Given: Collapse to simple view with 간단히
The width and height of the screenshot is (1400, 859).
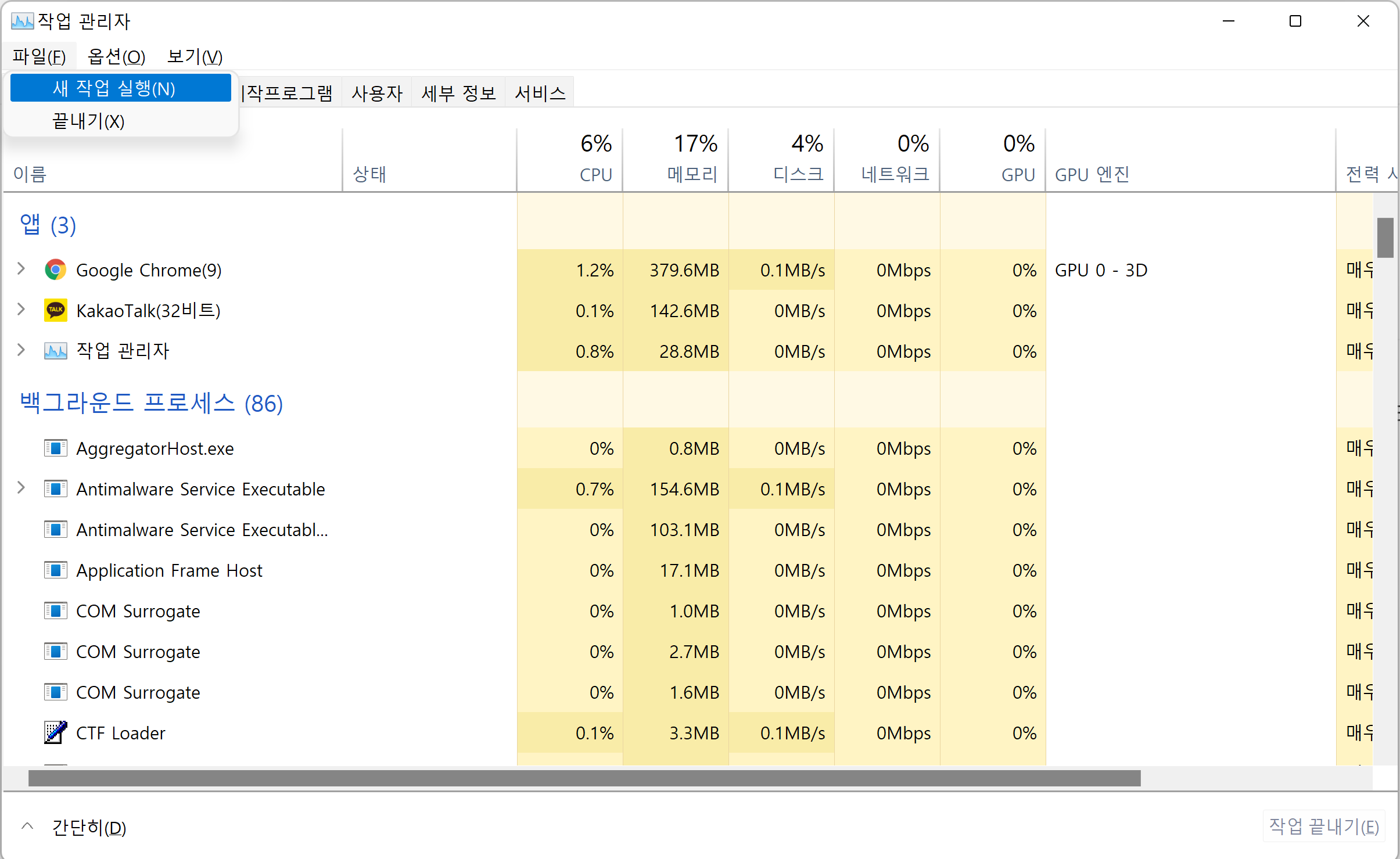Looking at the screenshot, I should [x=88, y=827].
